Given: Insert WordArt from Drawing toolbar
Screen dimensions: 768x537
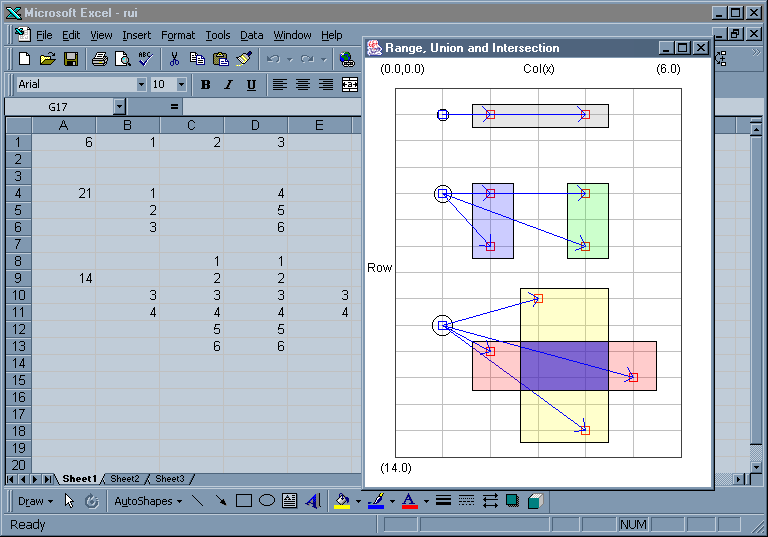Looking at the screenshot, I should 313,501.
